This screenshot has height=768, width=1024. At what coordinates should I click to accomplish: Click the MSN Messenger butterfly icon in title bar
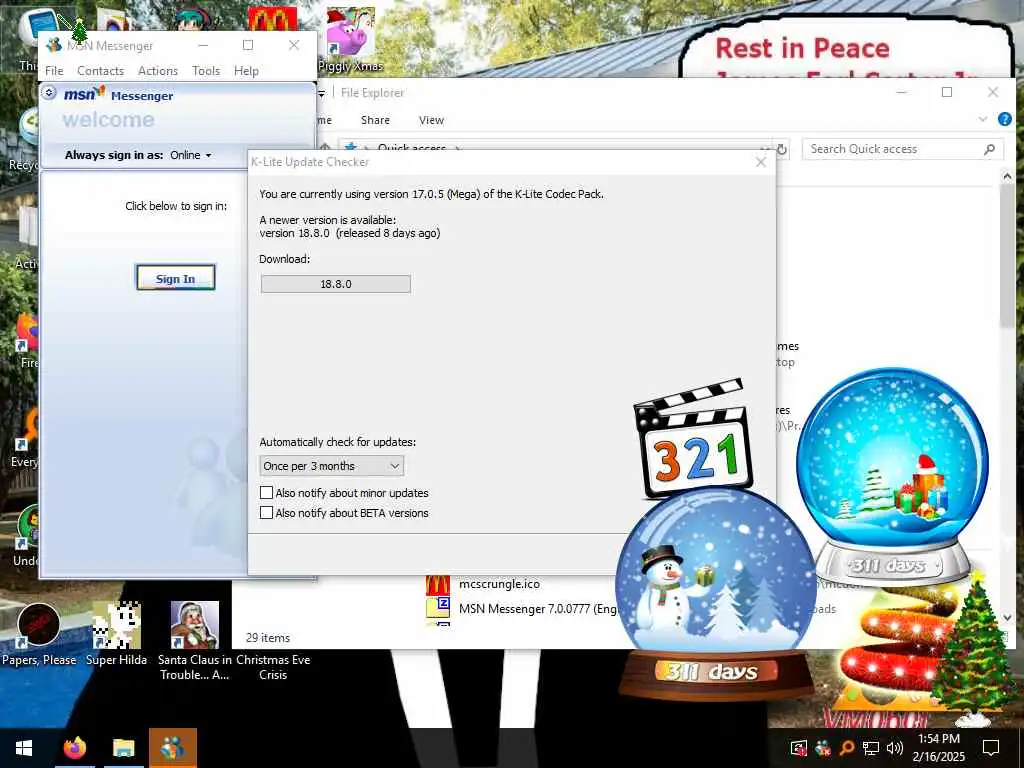pos(54,45)
